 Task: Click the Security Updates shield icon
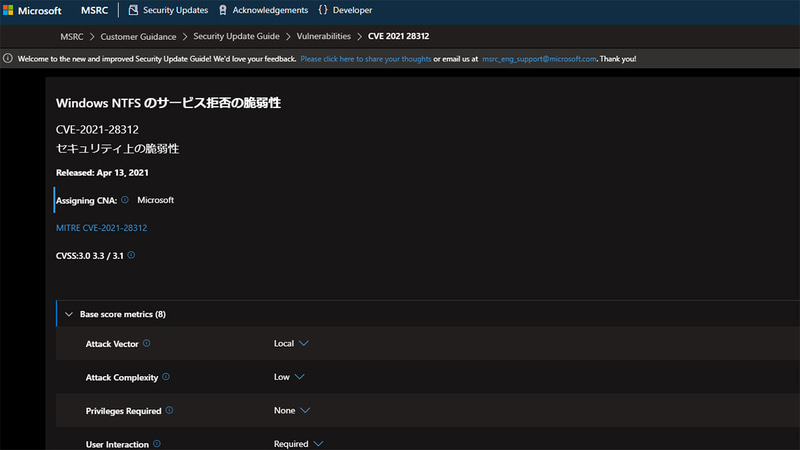(133, 10)
